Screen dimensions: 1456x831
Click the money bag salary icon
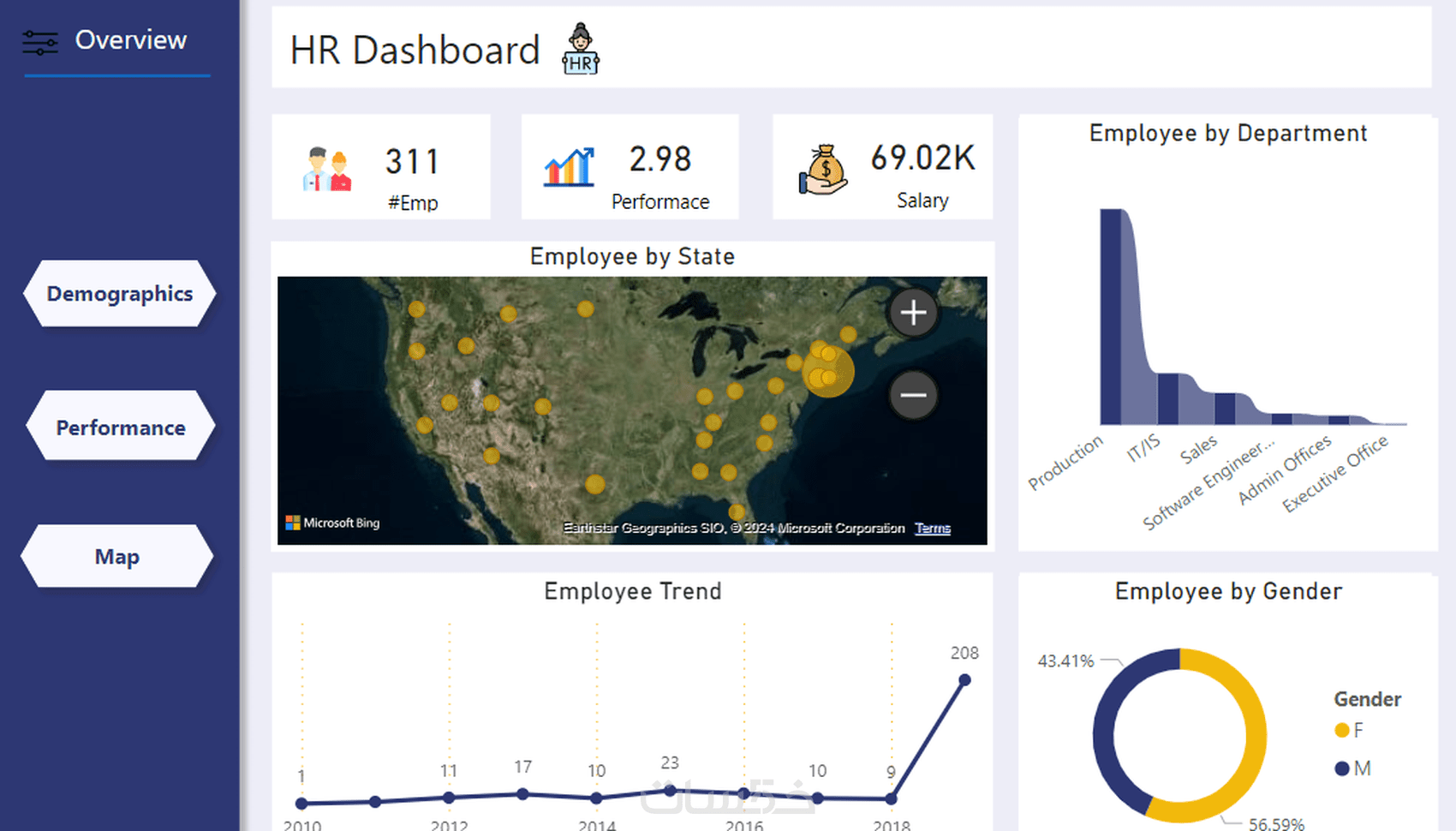coord(823,169)
